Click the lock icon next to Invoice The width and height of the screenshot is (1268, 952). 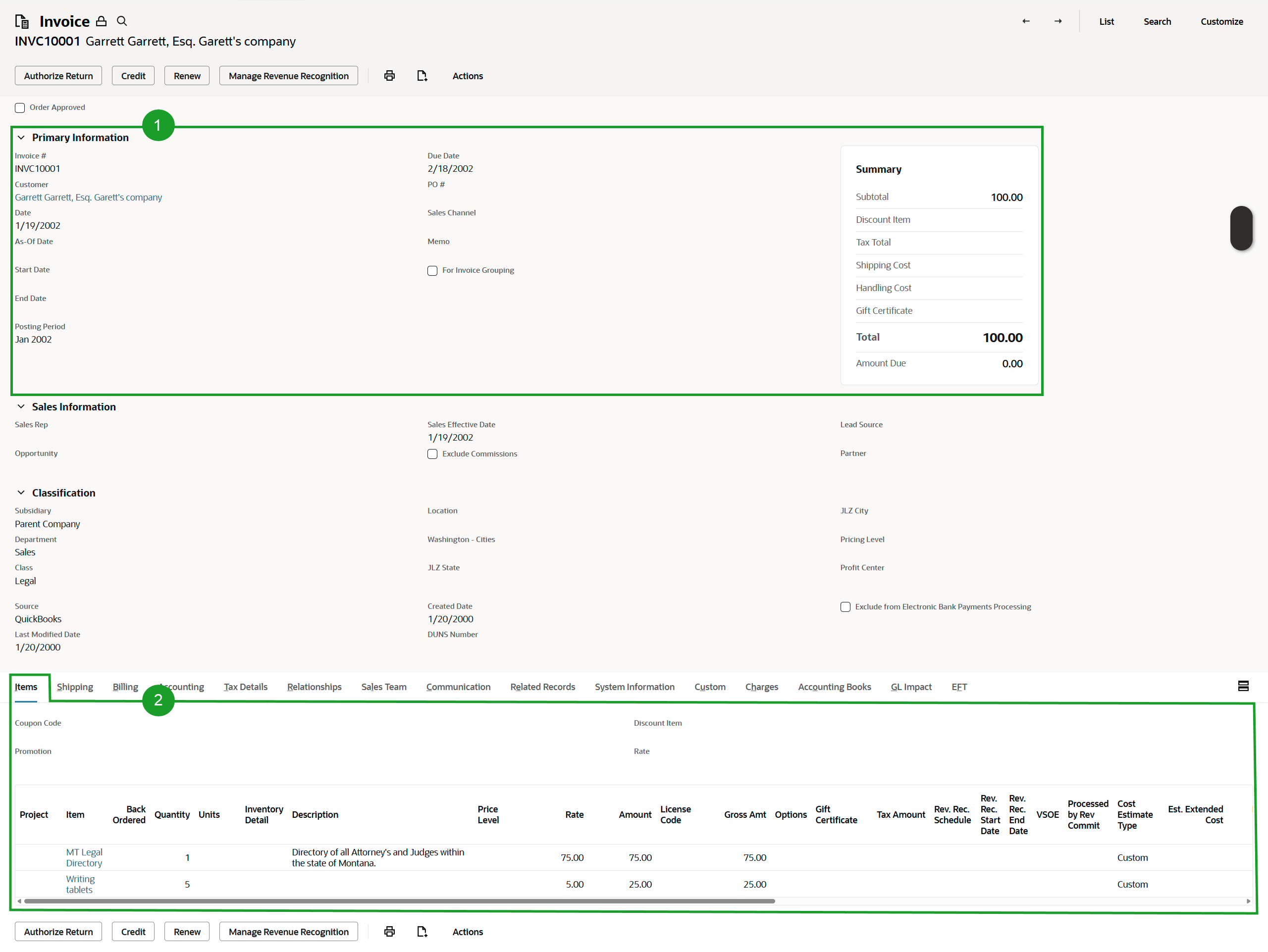[101, 21]
